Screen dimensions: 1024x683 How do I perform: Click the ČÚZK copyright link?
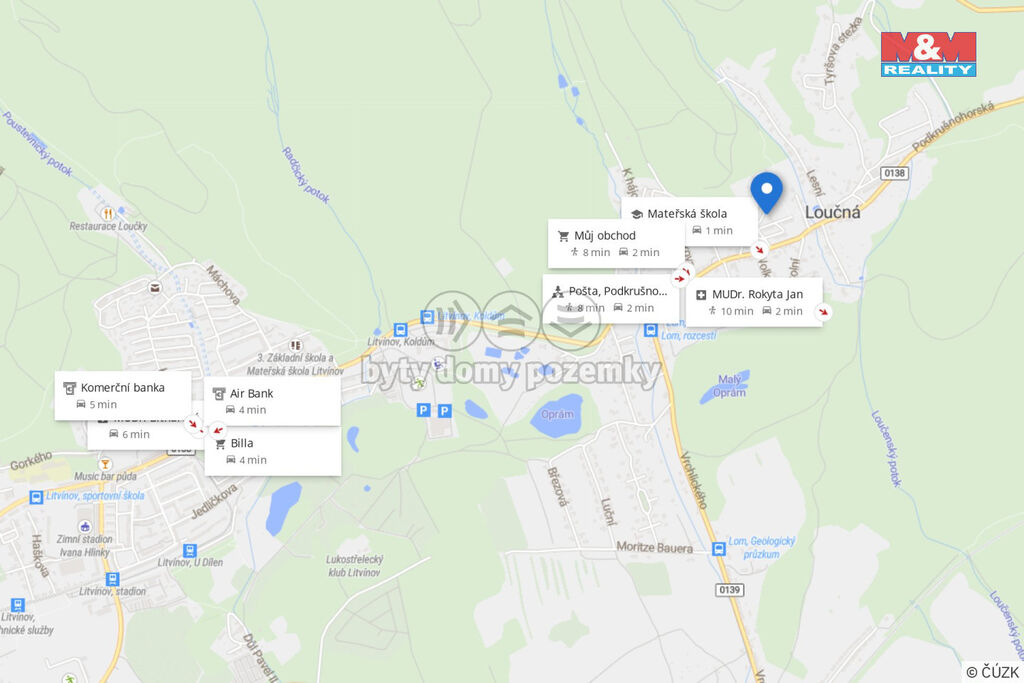pos(992,672)
